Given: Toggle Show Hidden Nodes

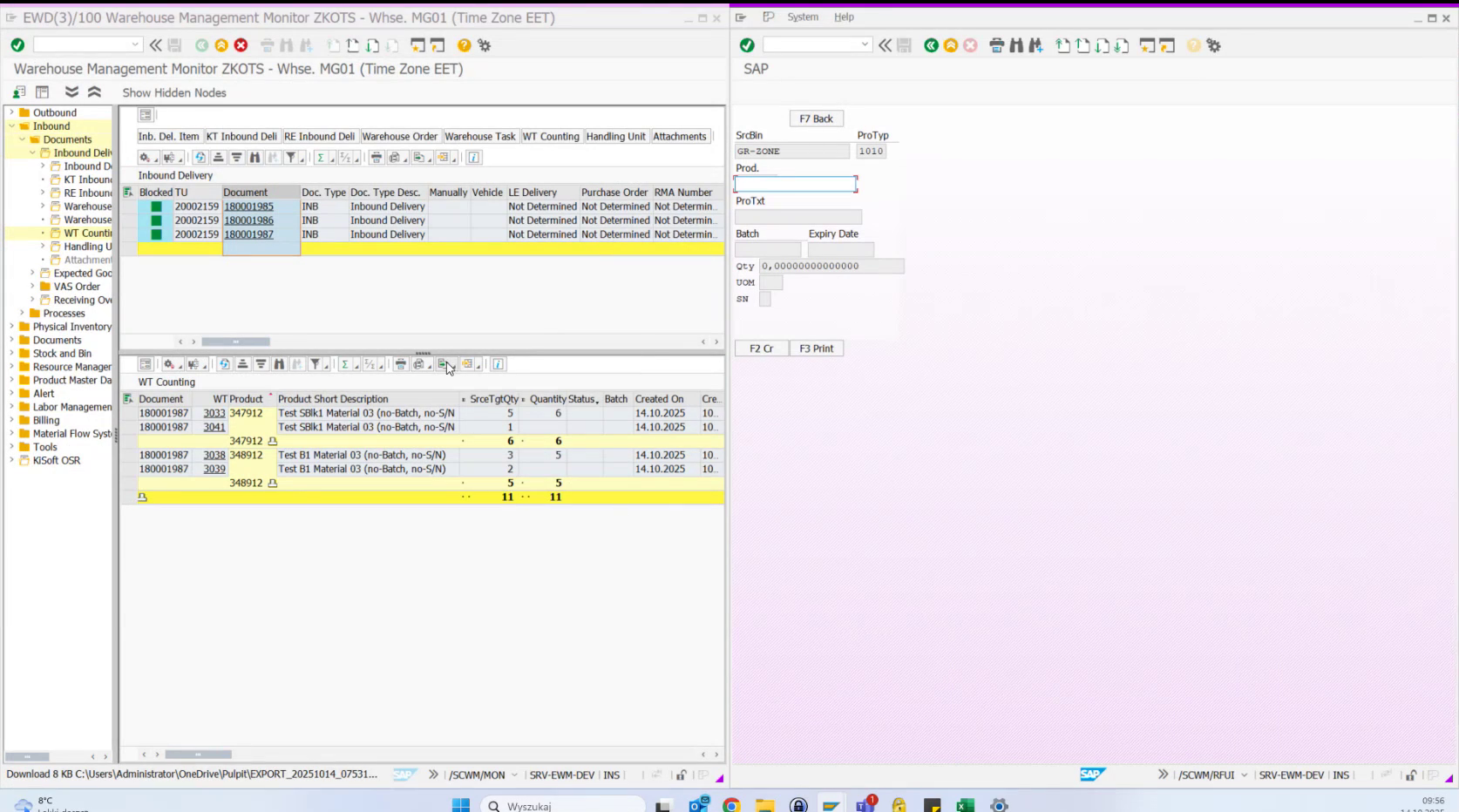Looking at the screenshot, I should (173, 92).
